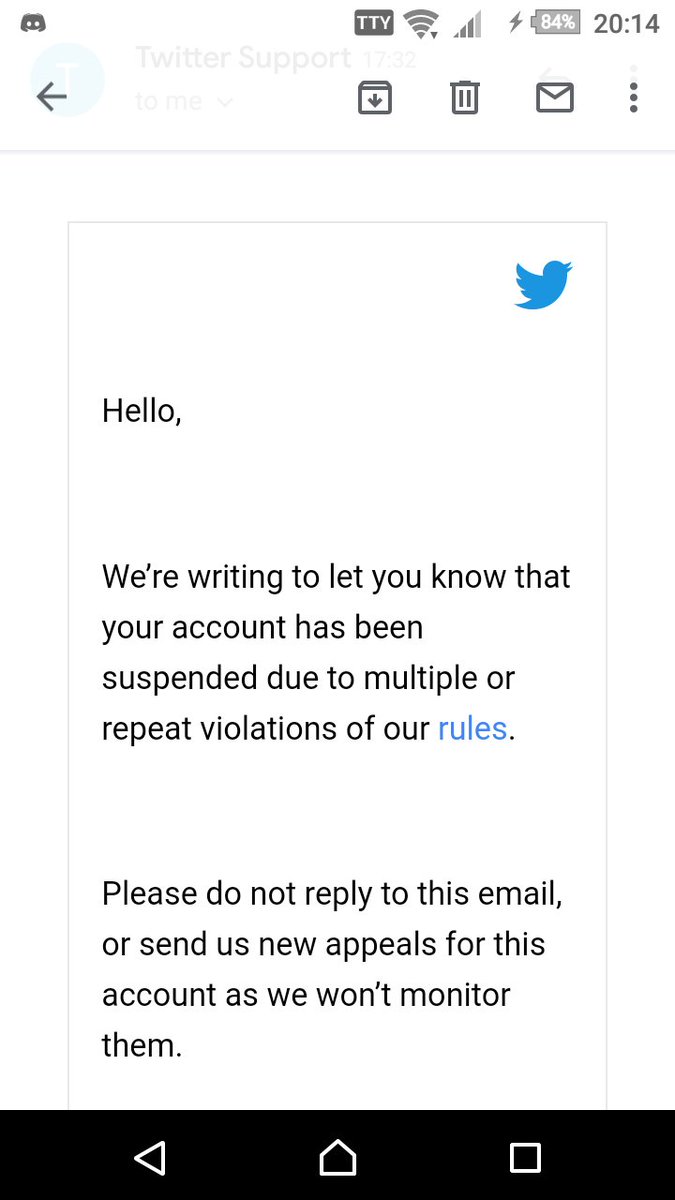Delete the email with the trash icon
The width and height of the screenshot is (675, 1200).
[465, 97]
